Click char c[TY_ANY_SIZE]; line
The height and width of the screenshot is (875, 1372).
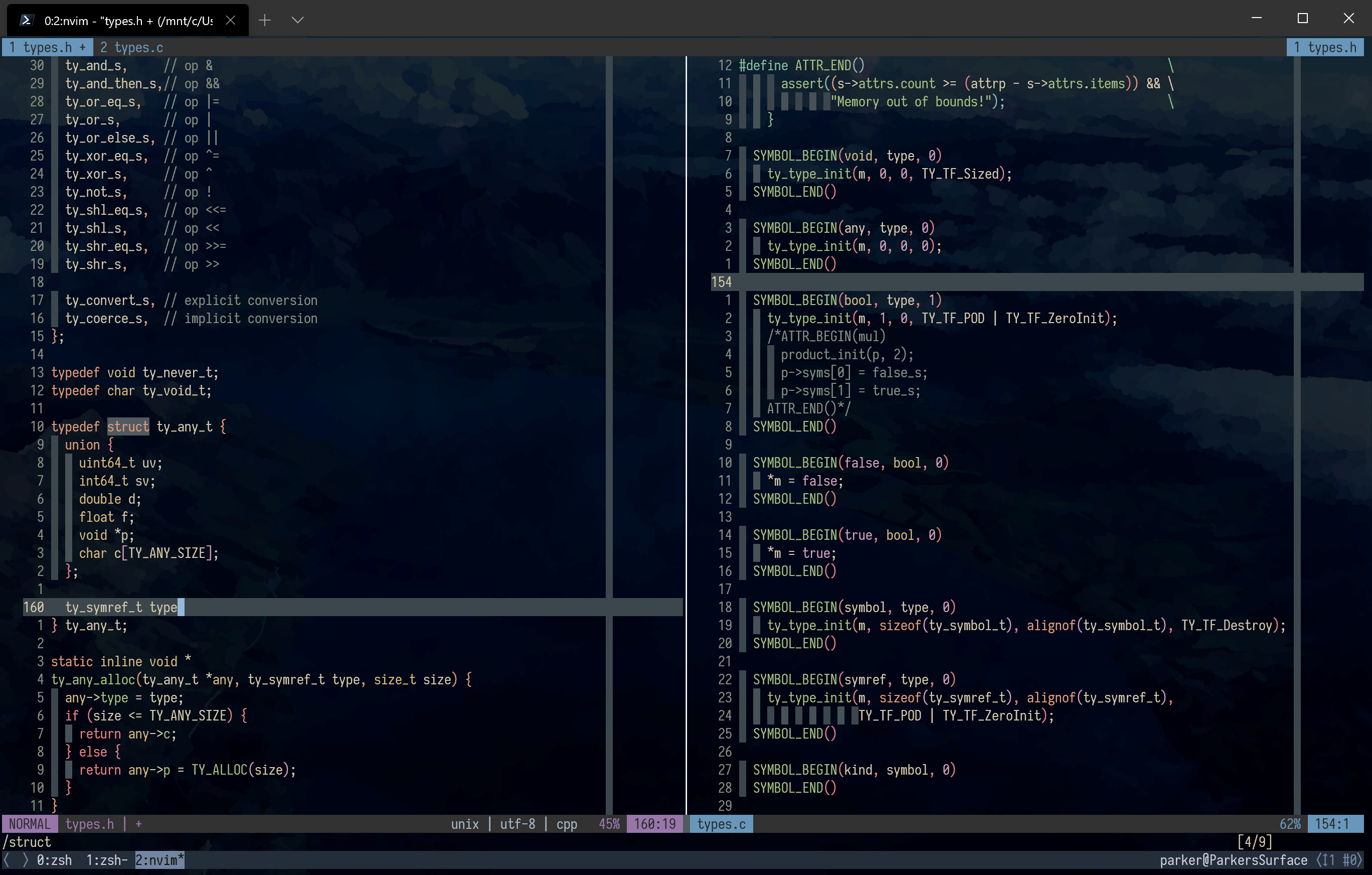(149, 553)
